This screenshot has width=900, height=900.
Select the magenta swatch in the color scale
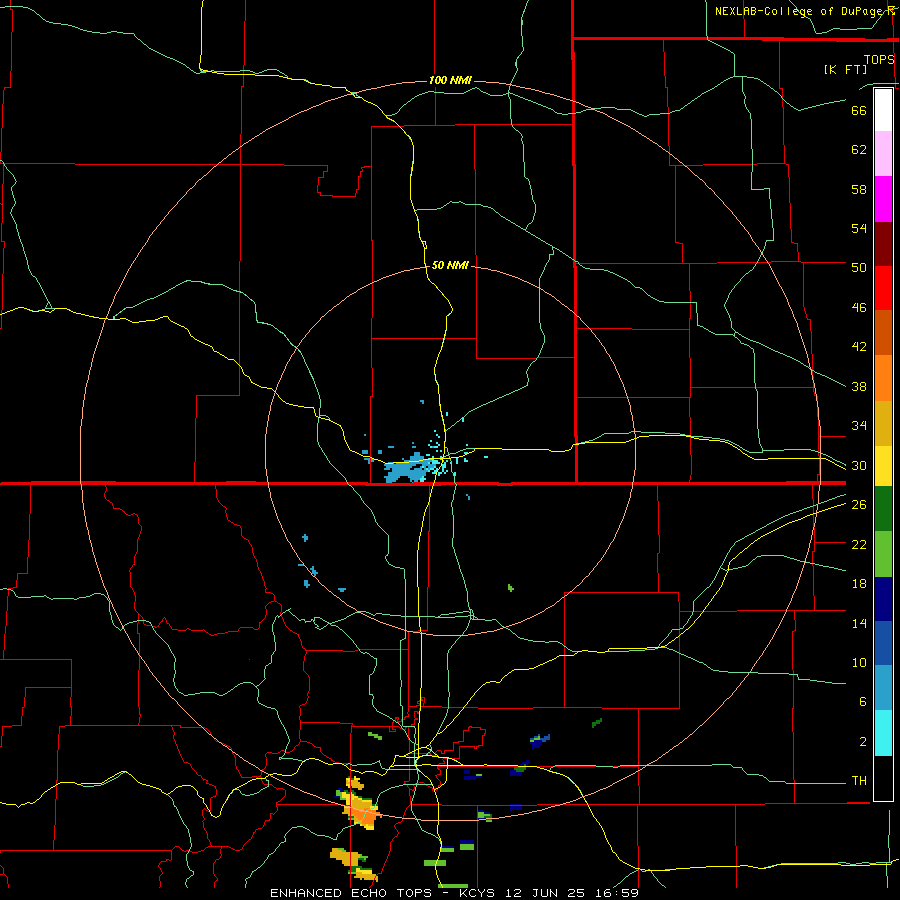click(x=883, y=199)
